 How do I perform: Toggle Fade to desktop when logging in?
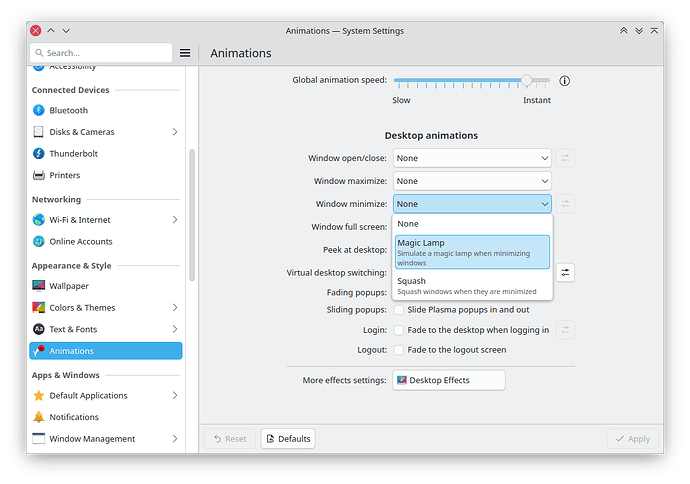399,330
